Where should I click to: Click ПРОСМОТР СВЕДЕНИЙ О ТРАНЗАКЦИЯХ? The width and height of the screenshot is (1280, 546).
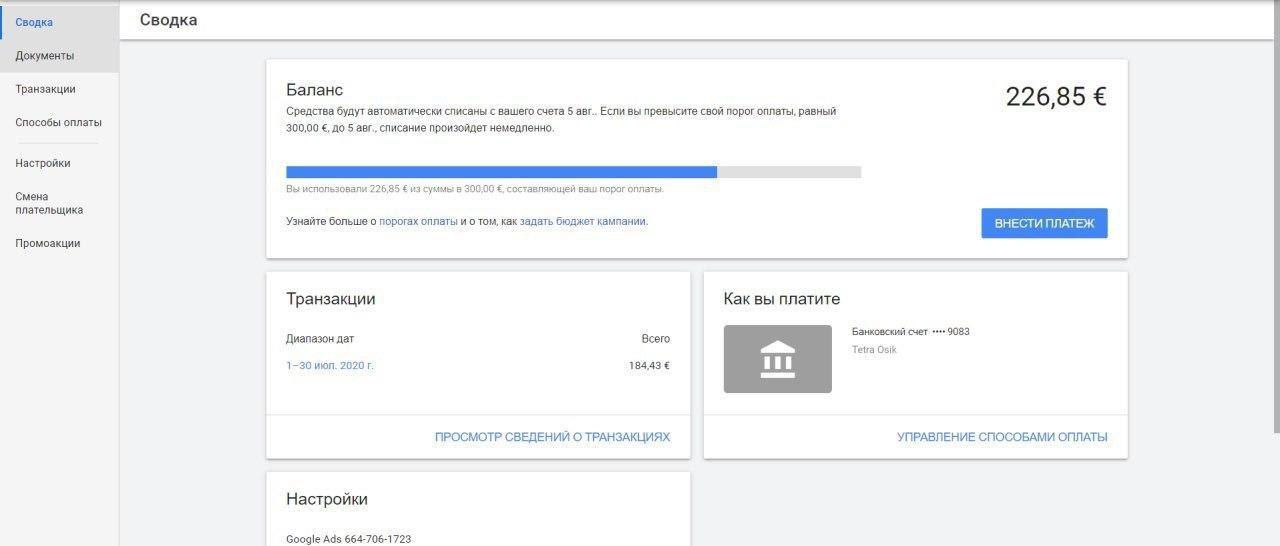coord(552,437)
